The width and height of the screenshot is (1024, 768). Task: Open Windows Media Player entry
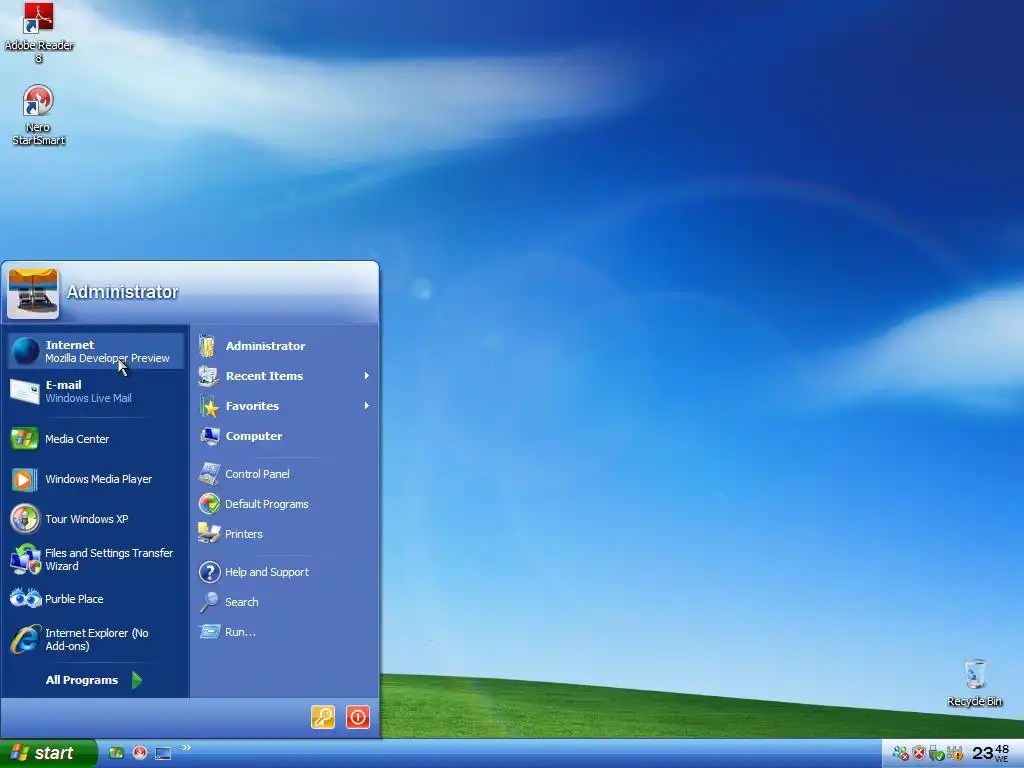96,479
